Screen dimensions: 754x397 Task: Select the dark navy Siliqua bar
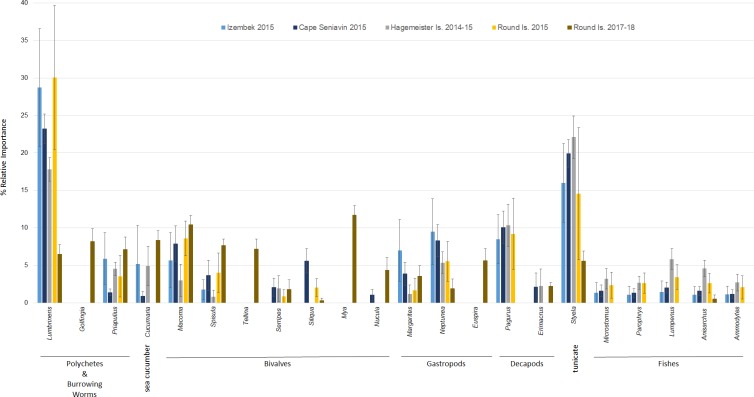[306, 282]
